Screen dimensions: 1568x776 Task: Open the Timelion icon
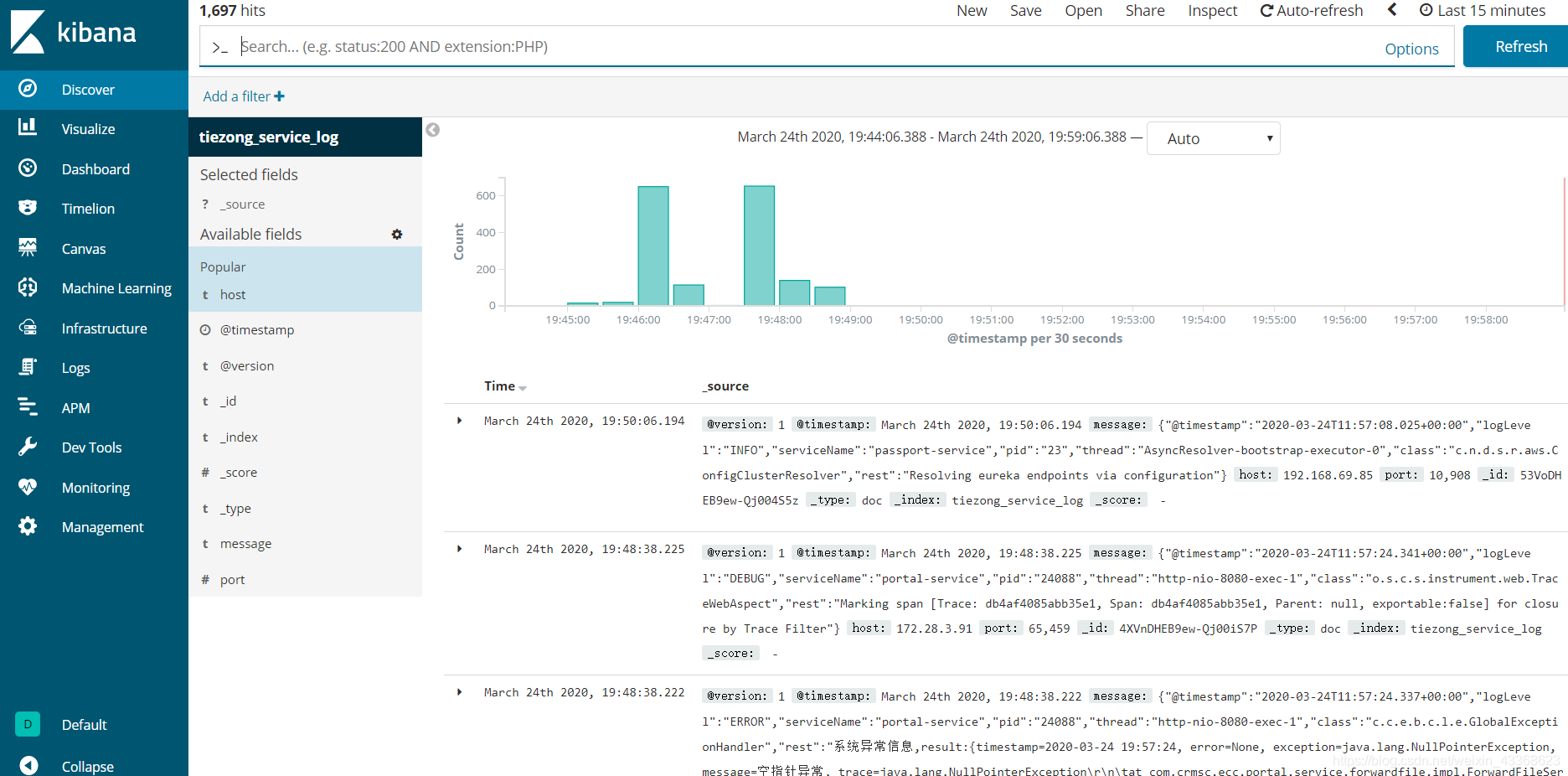pos(28,208)
